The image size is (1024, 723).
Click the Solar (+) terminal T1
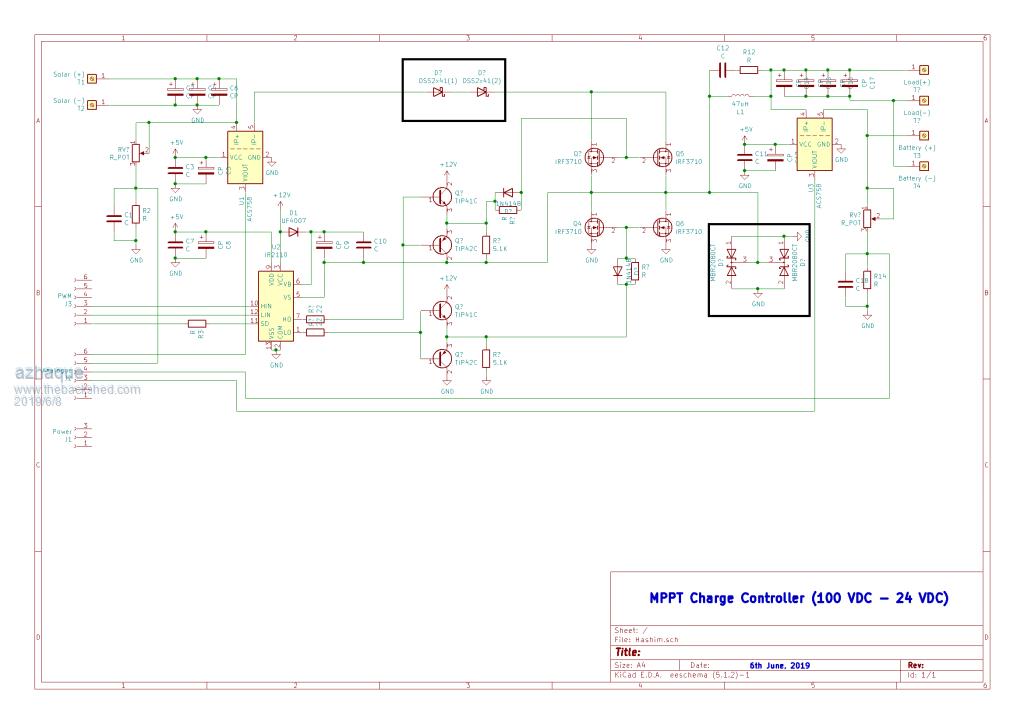[93, 77]
